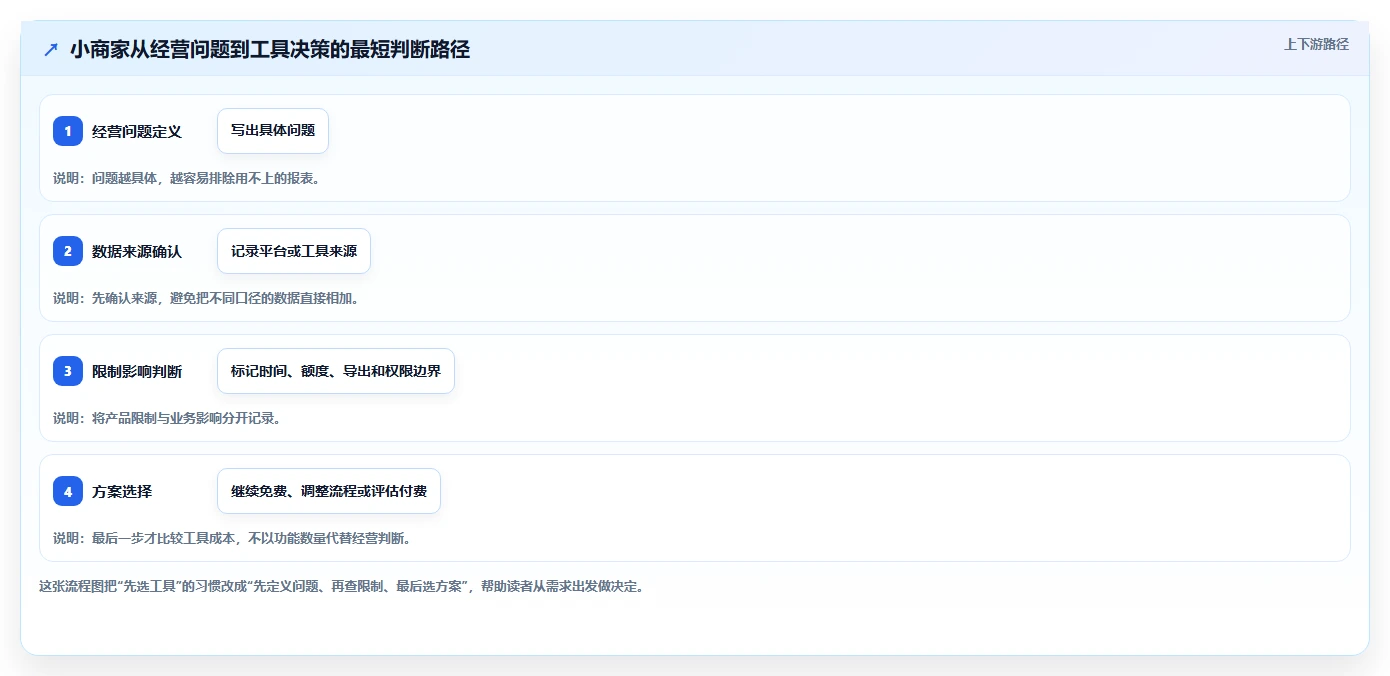Click the note 先确认来源,避免把不同口径的数据直接相加
The height and width of the screenshot is (676, 1390).
click(x=206, y=298)
